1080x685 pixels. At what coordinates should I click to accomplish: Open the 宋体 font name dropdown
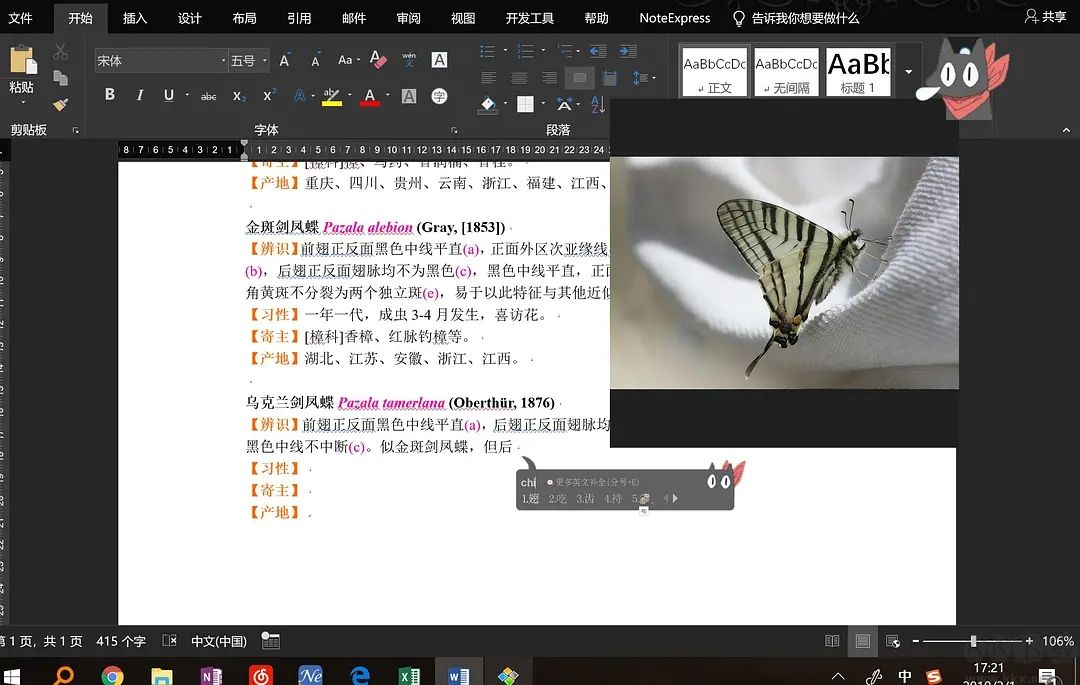(x=223, y=61)
